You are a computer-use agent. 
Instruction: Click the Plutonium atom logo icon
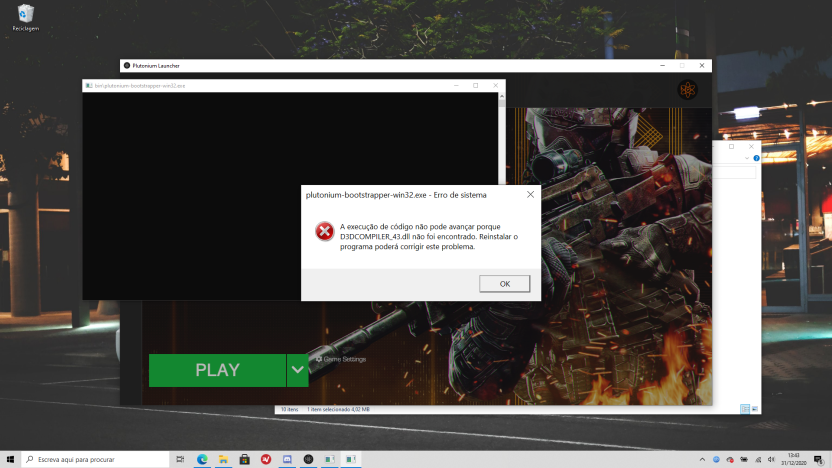click(686, 90)
